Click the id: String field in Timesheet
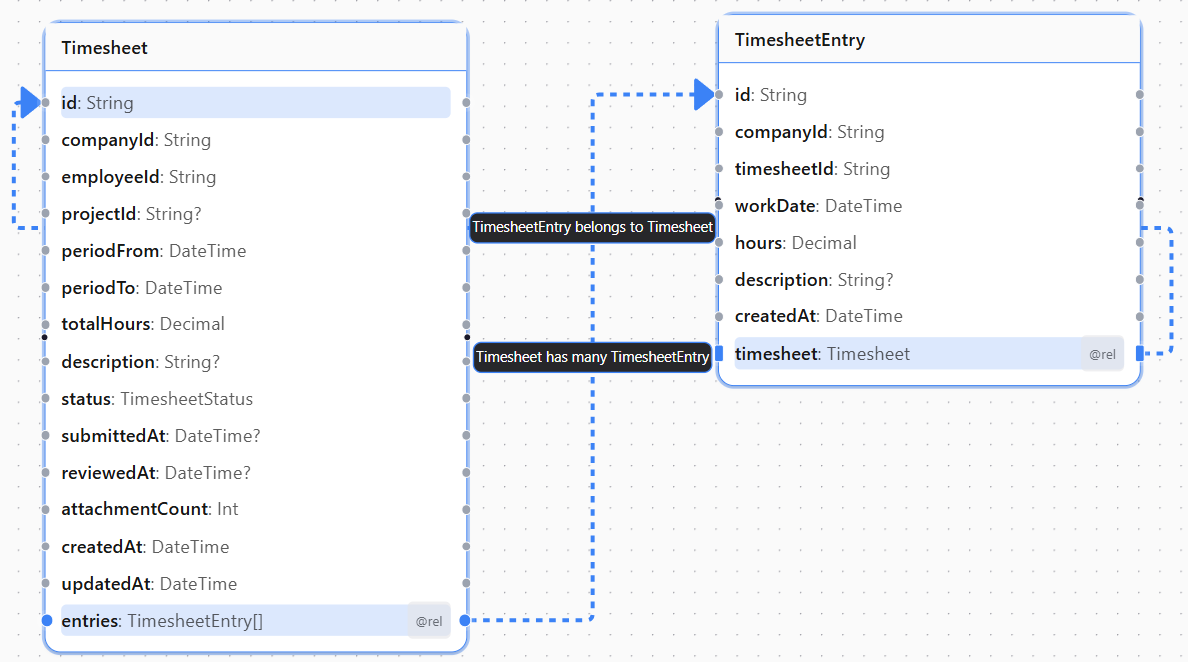Screen dimensions: 1188x662 pyautogui.click(x=256, y=102)
